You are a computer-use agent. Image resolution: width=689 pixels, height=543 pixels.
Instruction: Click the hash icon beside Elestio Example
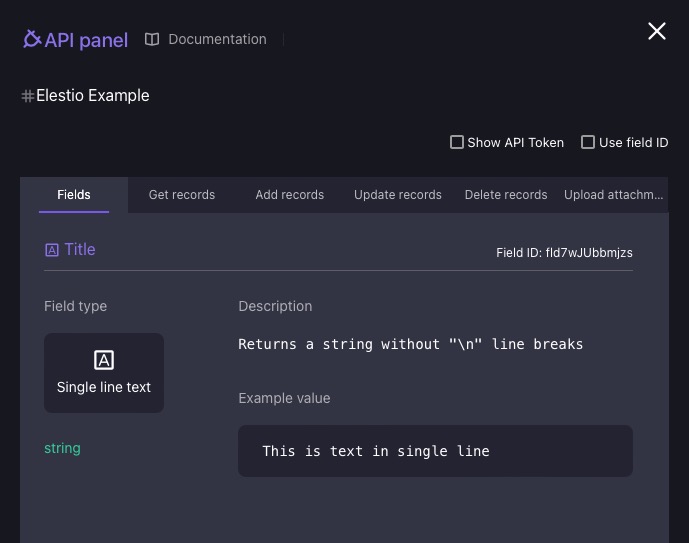(x=28, y=96)
